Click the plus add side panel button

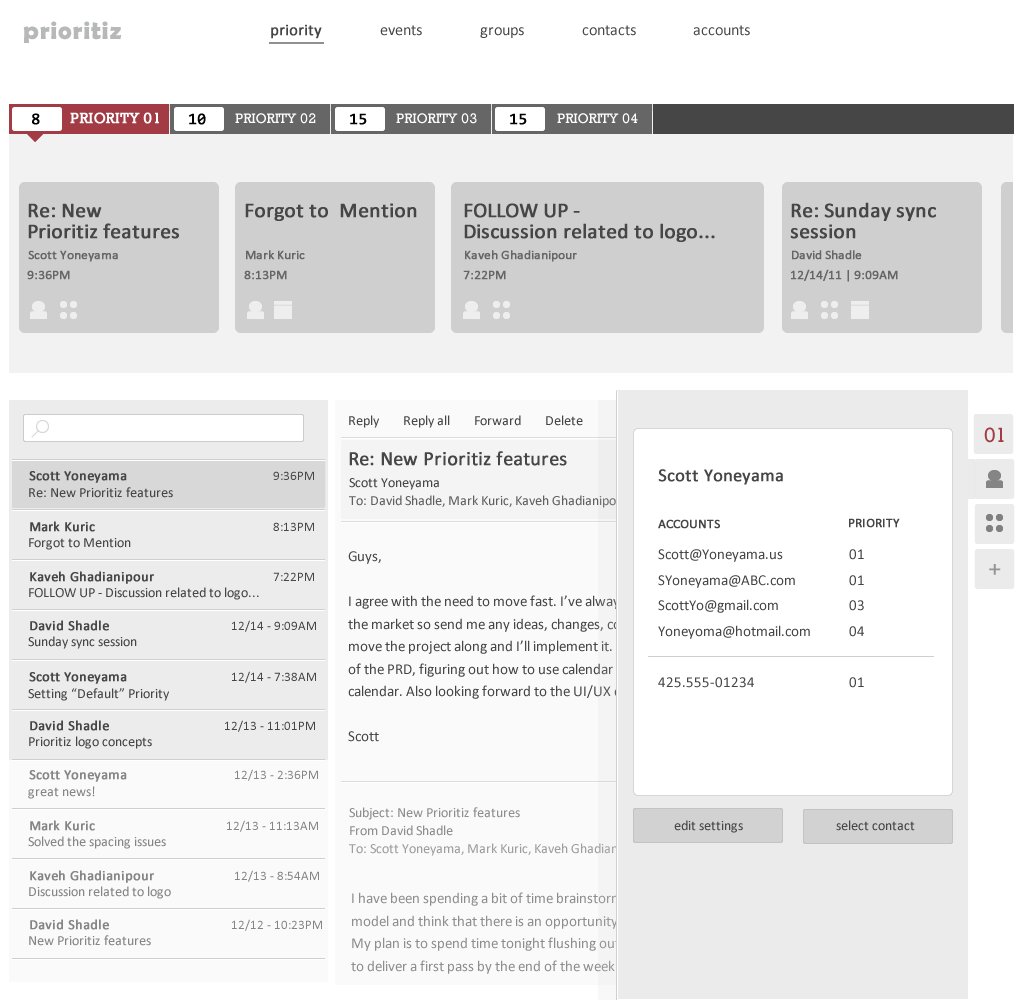coord(994,569)
